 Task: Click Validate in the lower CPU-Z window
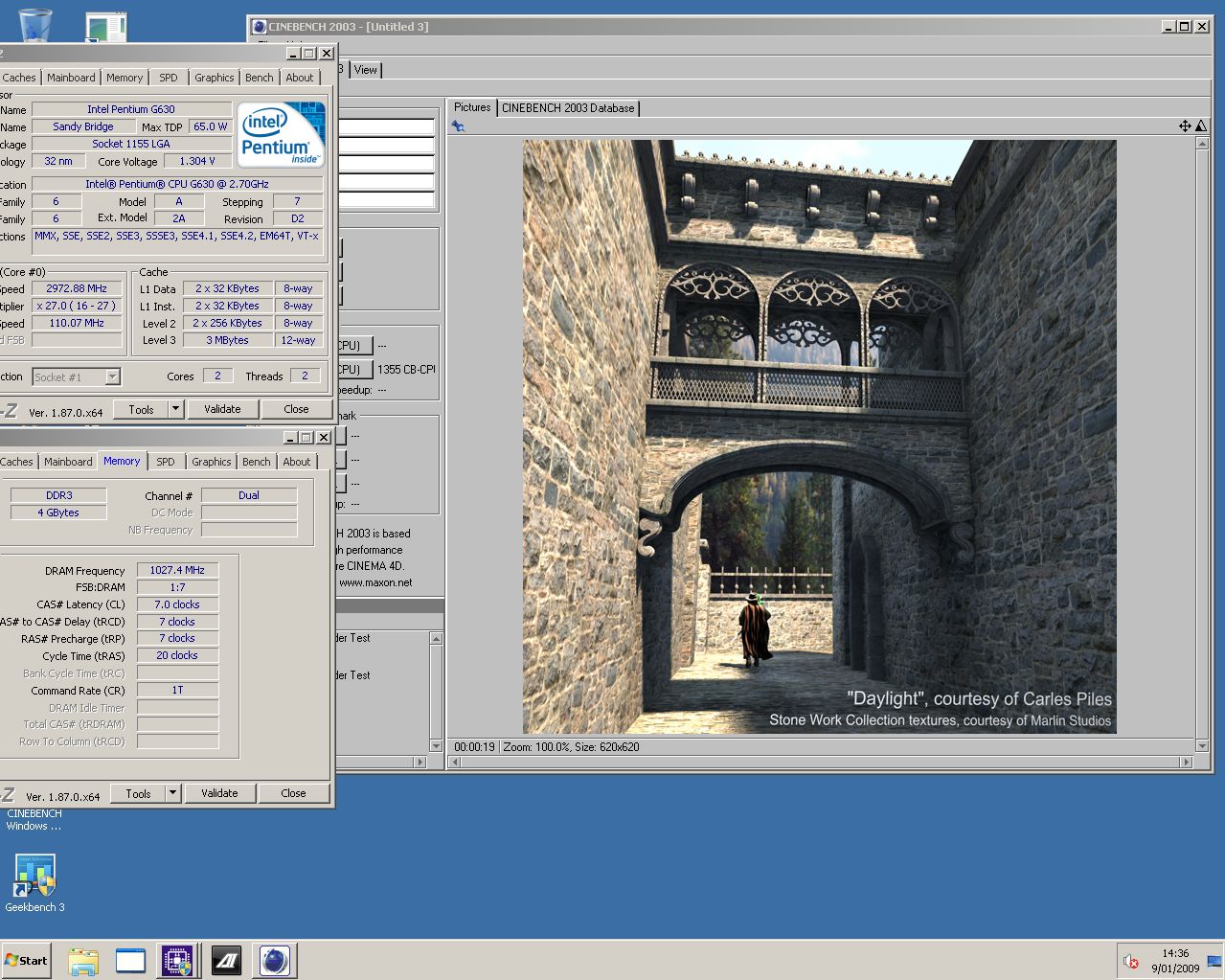point(219,793)
